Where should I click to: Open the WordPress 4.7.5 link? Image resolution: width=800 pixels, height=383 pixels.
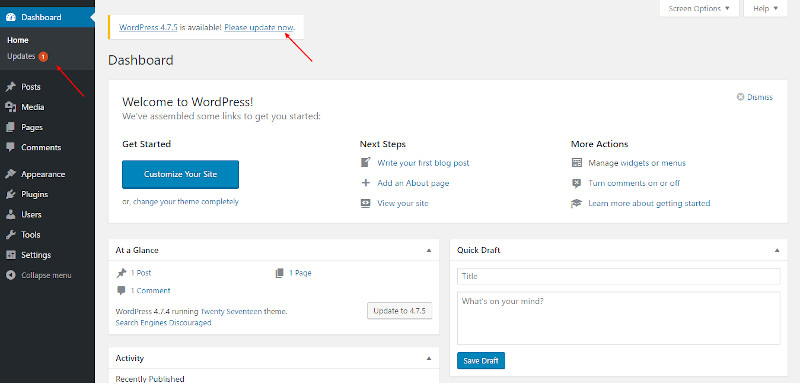coord(148,28)
